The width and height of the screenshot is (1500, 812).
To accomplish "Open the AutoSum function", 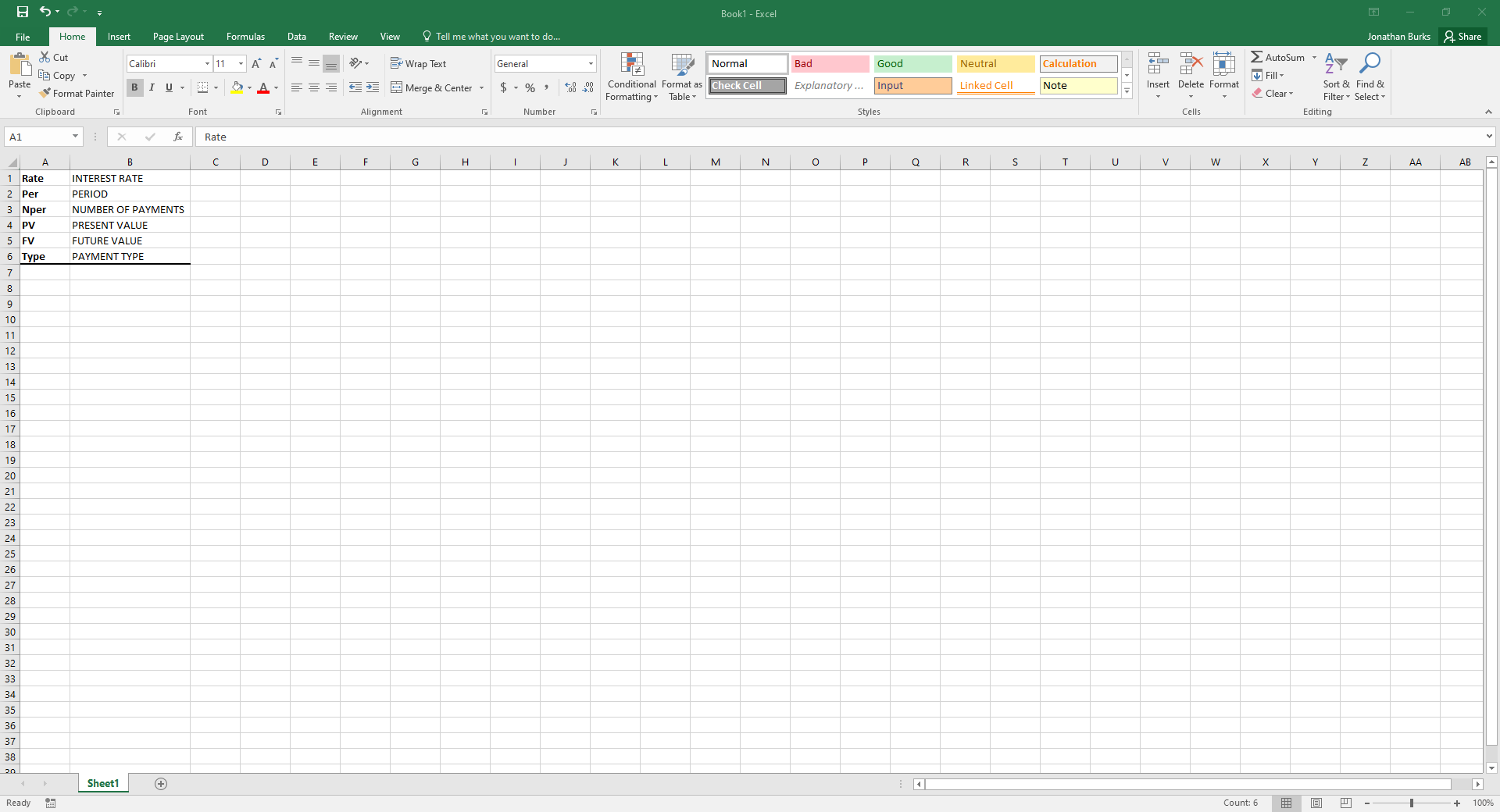I will (x=1280, y=56).
